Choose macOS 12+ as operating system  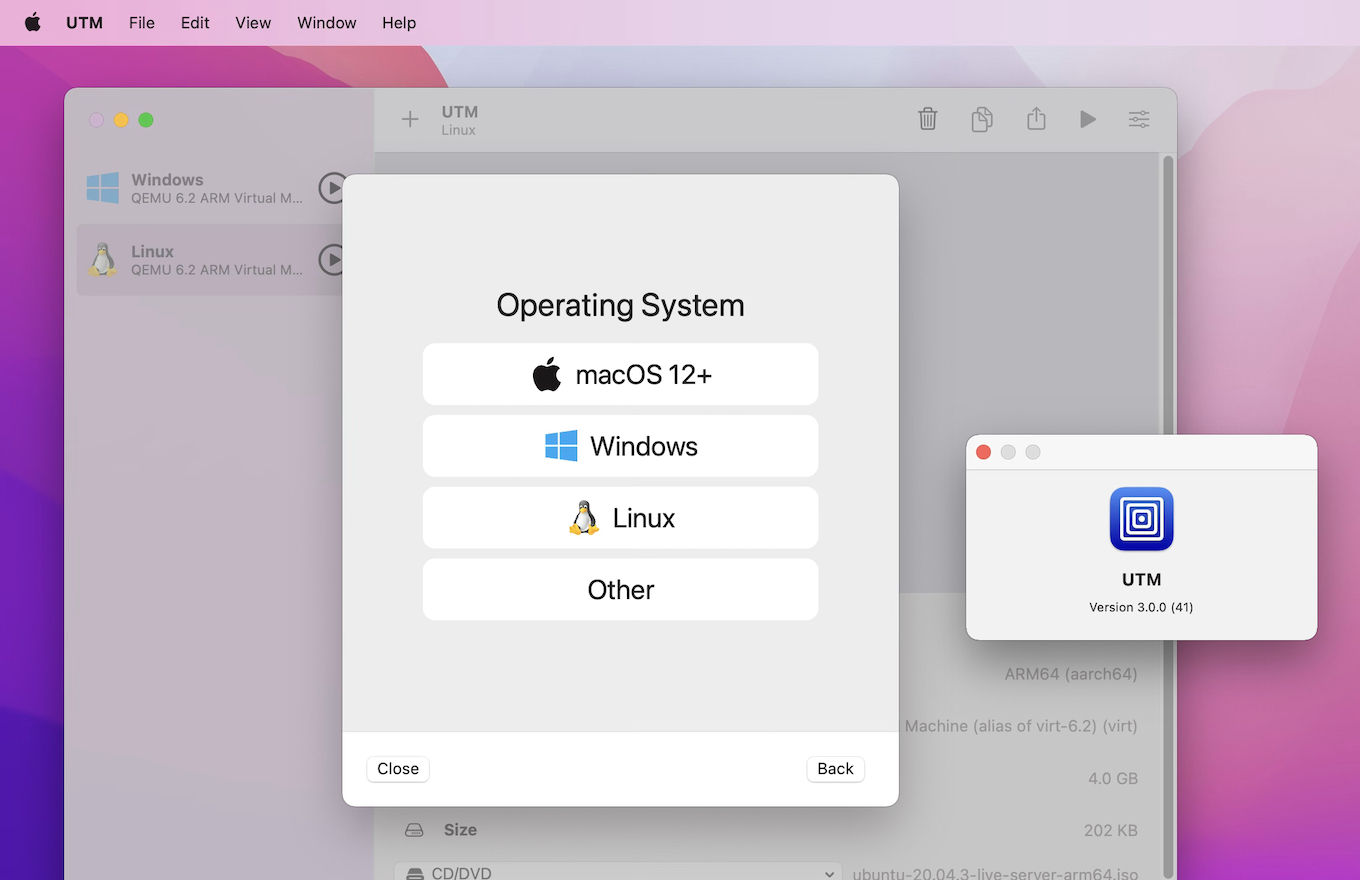point(620,374)
